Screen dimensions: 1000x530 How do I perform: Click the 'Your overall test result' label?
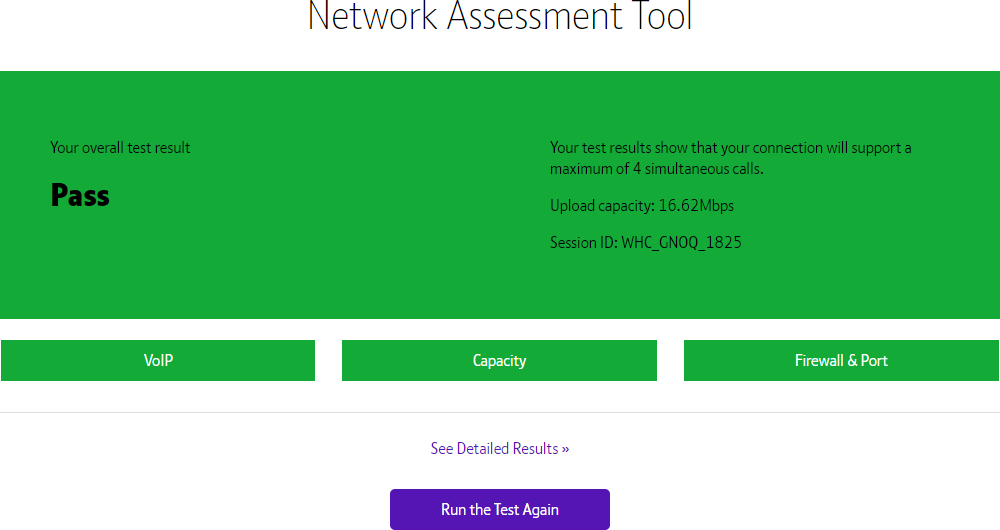coord(120,147)
